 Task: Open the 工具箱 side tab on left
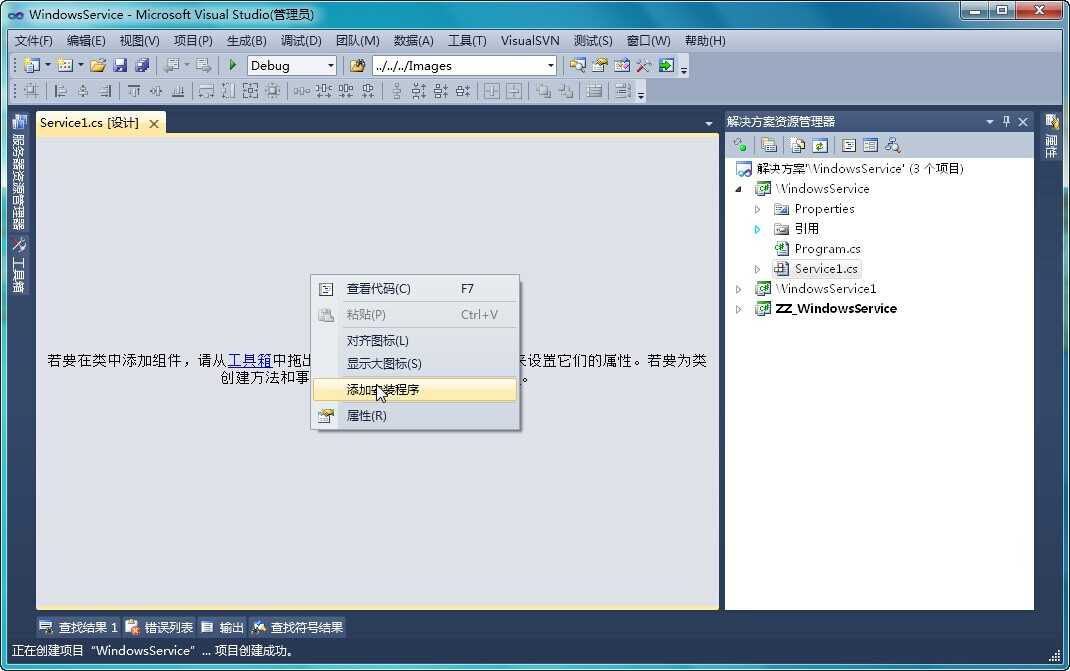pyautogui.click(x=18, y=266)
